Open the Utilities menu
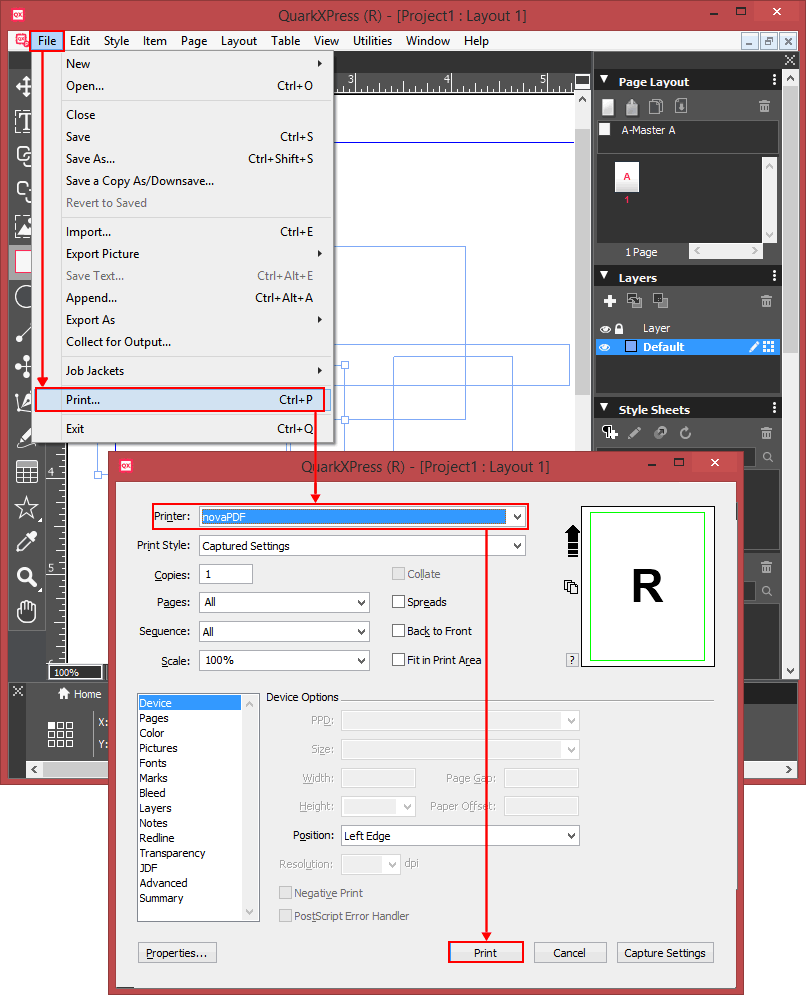The width and height of the screenshot is (806, 995). click(x=372, y=41)
